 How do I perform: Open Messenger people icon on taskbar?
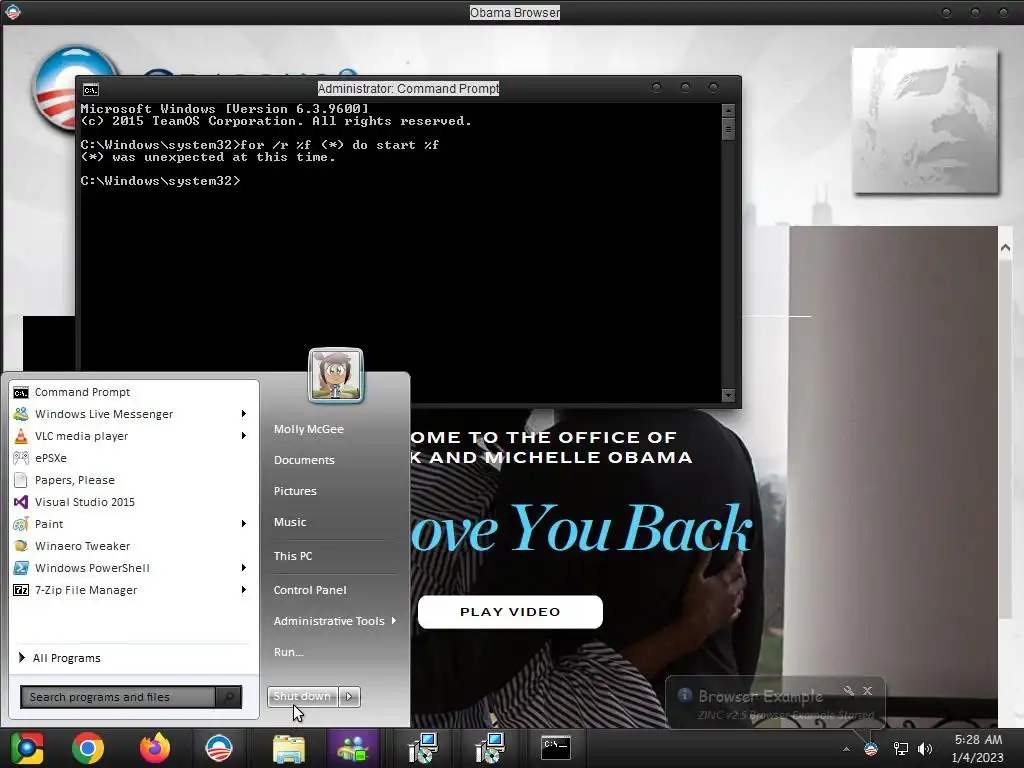[x=353, y=748]
